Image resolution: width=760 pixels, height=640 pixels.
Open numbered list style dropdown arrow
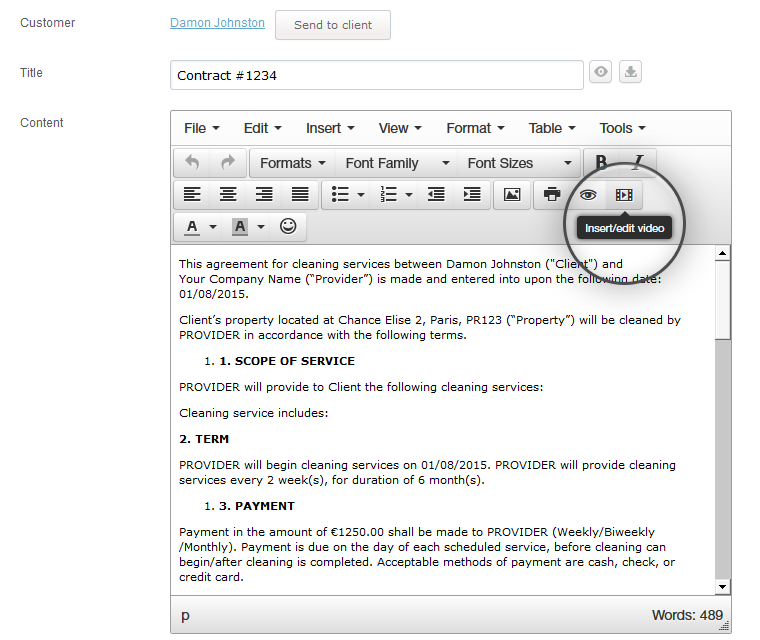(x=409, y=195)
